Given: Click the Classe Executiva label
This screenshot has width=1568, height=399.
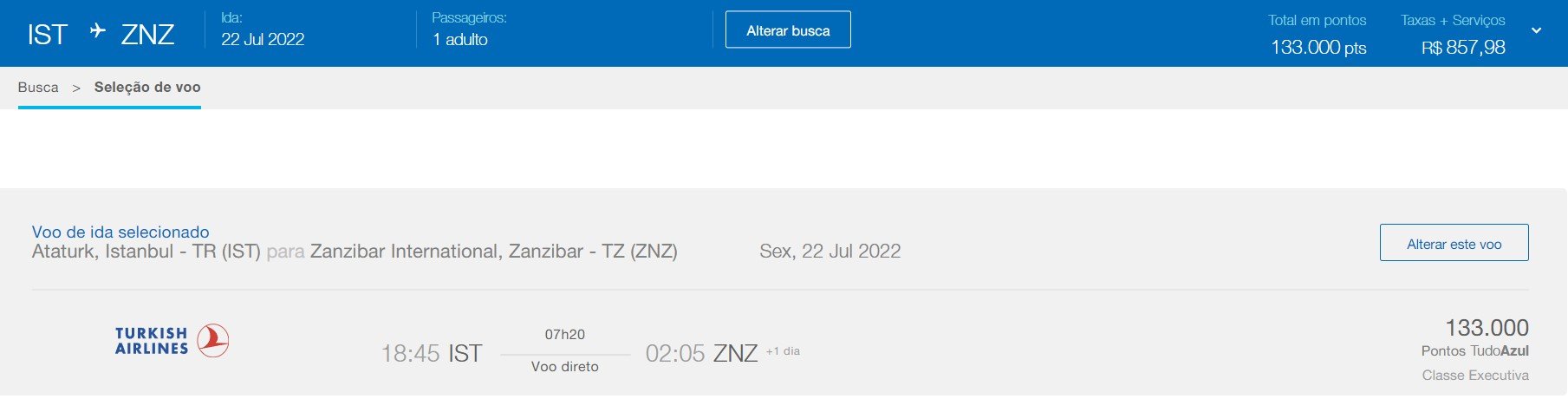Looking at the screenshot, I should pyautogui.click(x=1475, y=376).
